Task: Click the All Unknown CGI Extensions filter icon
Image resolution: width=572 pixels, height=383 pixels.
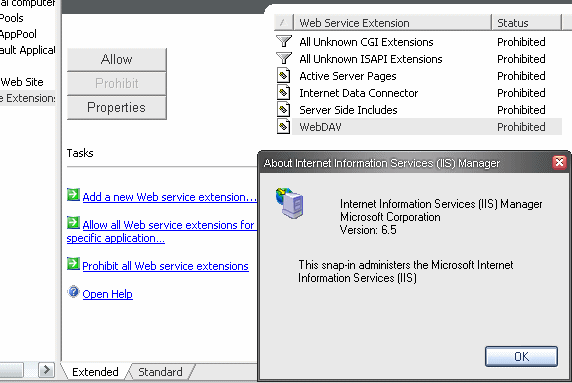Action: (284, 41)
